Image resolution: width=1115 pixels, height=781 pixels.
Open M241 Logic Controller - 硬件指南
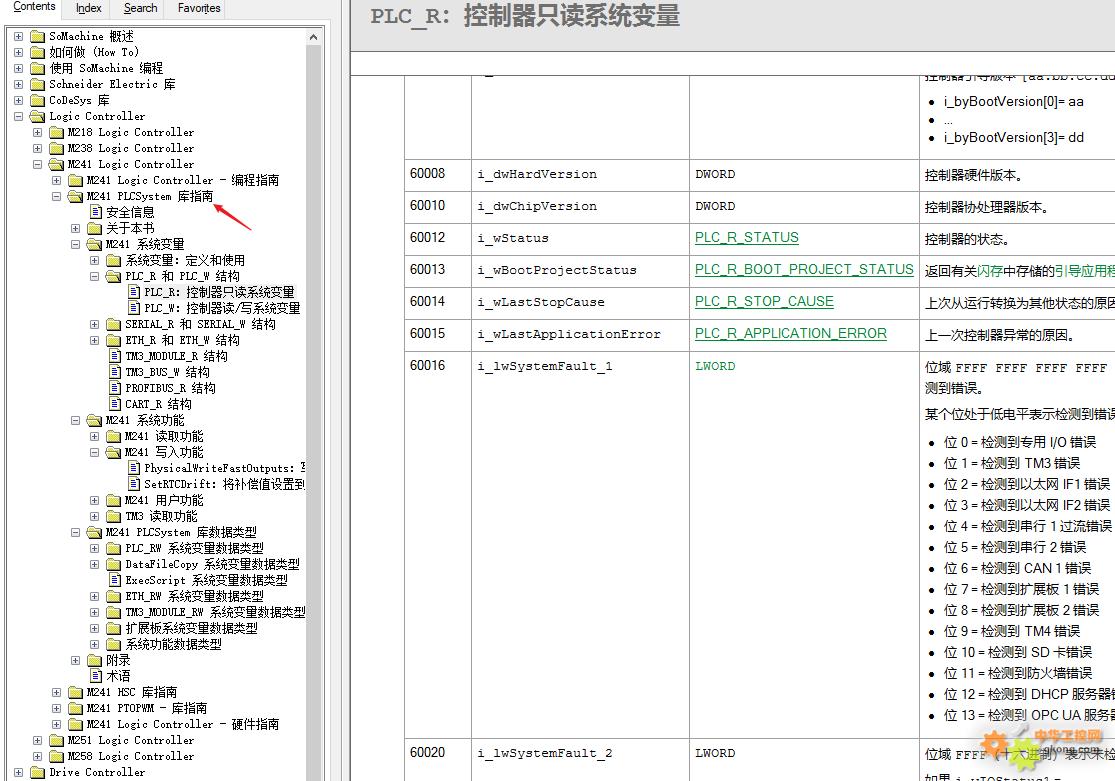(183, 724)
